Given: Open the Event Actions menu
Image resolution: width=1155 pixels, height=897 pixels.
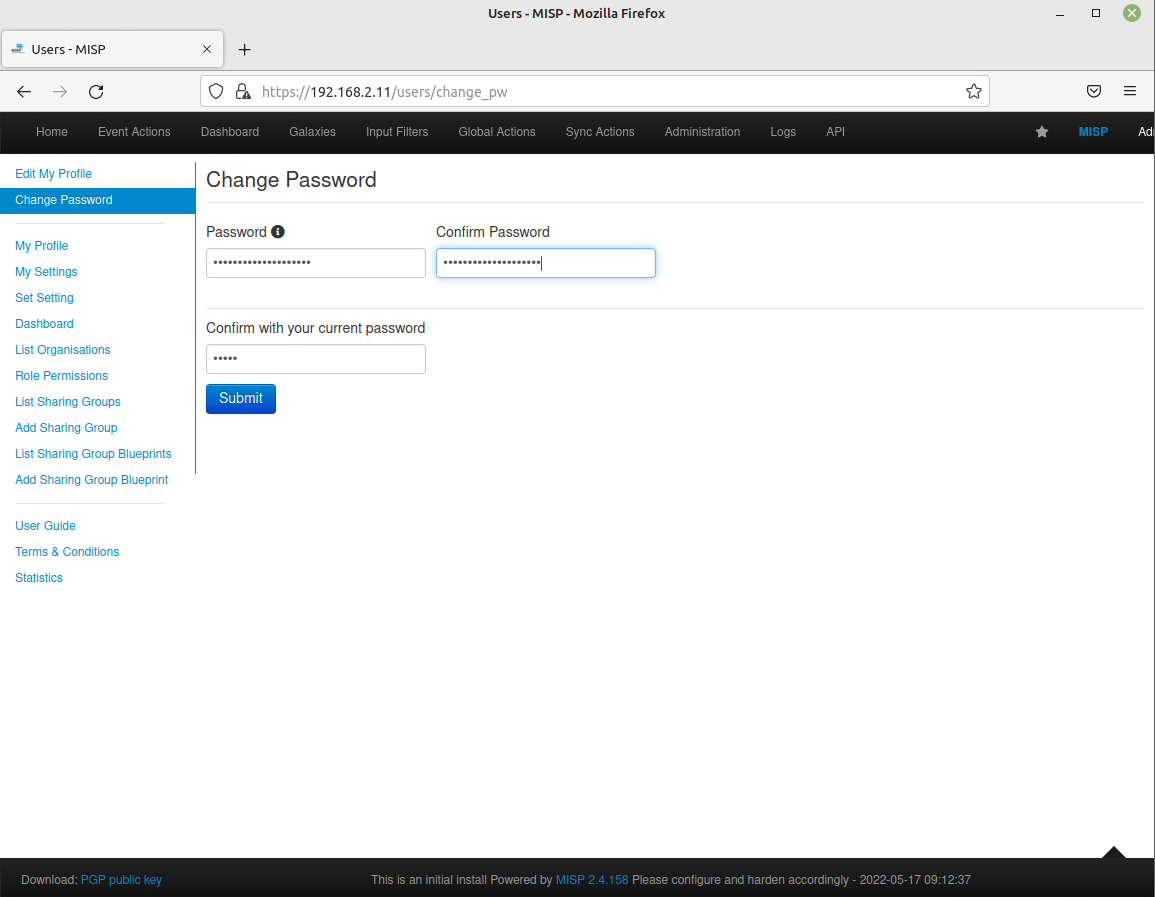Looking at the screenshot, I should click(x=134, y=132).
